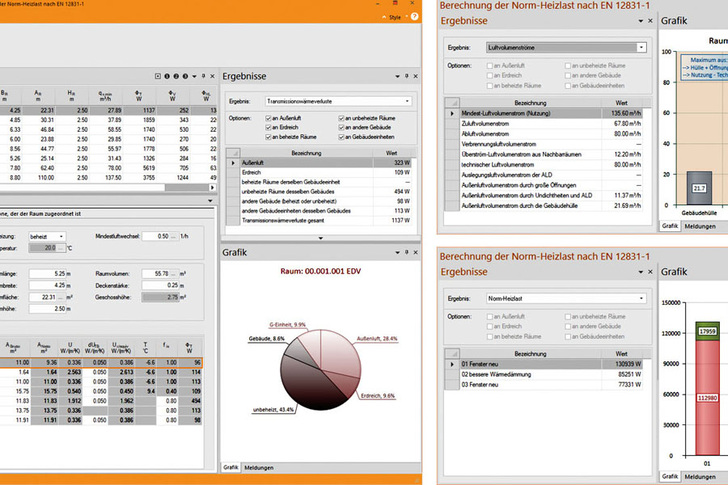The width and height of the screenshot is (728, 485).
Task: Pin the pie chart Grafik panel
Action: pyautogui.click(x=405, y=254)
